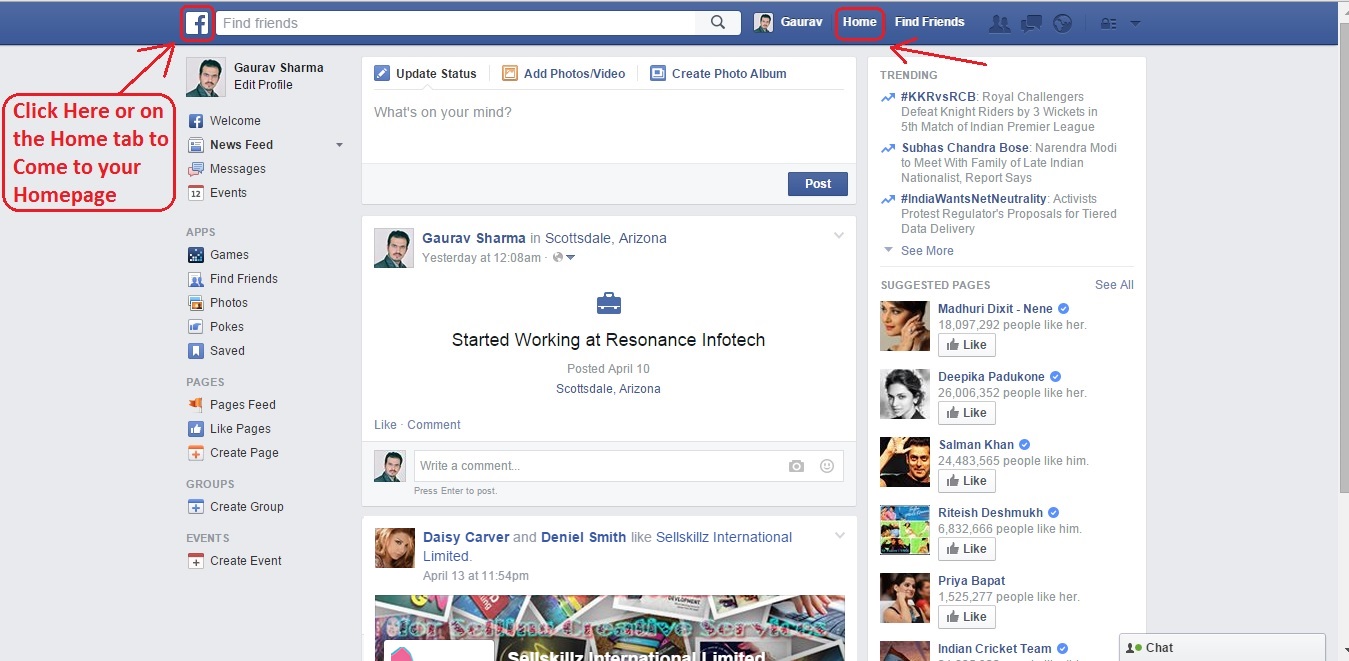Click Indian Cricket Team page name

tap(994, 649)
